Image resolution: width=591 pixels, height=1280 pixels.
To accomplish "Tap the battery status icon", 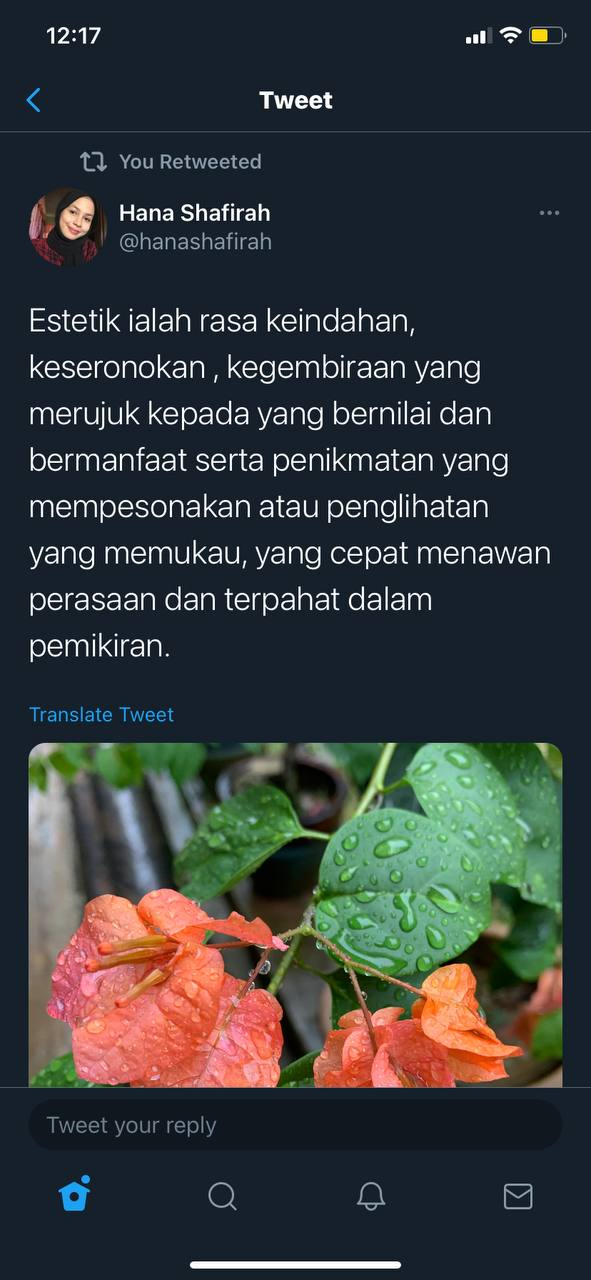I will pos(547,36).
